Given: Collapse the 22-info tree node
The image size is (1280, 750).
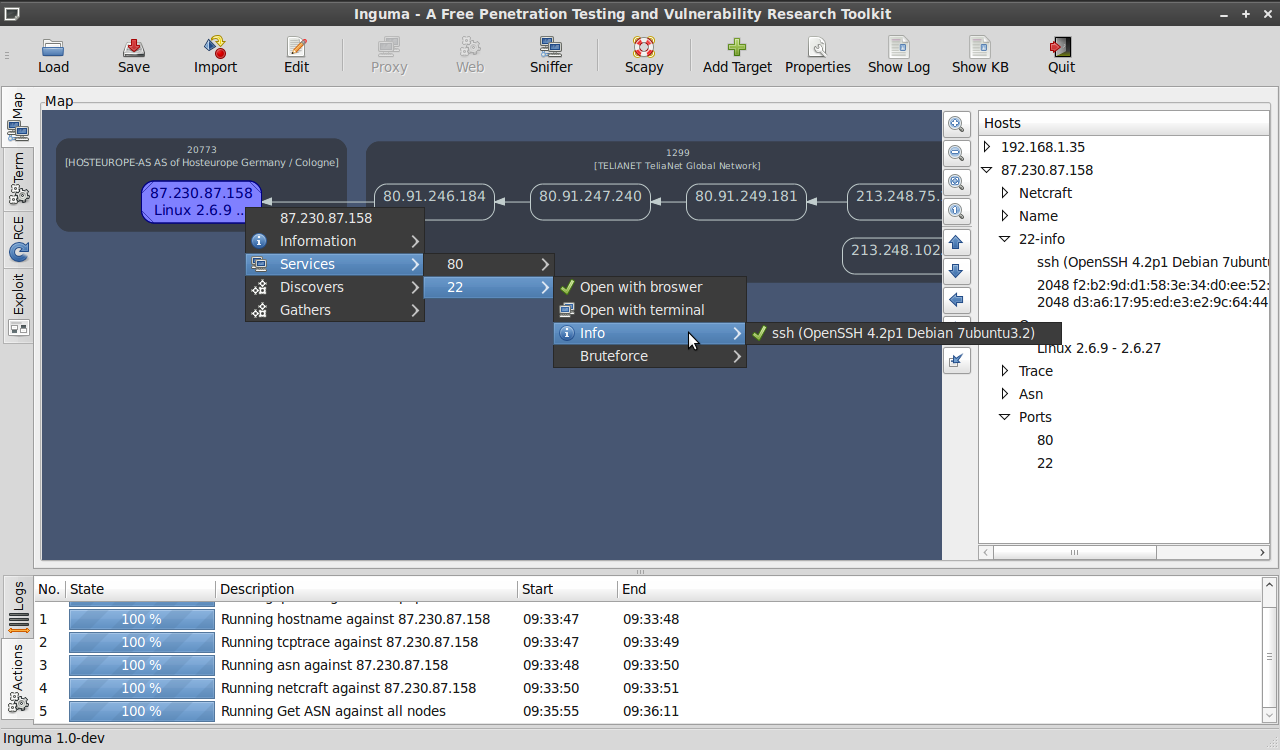Looking at the screenshot, I should coord(1005,239).
